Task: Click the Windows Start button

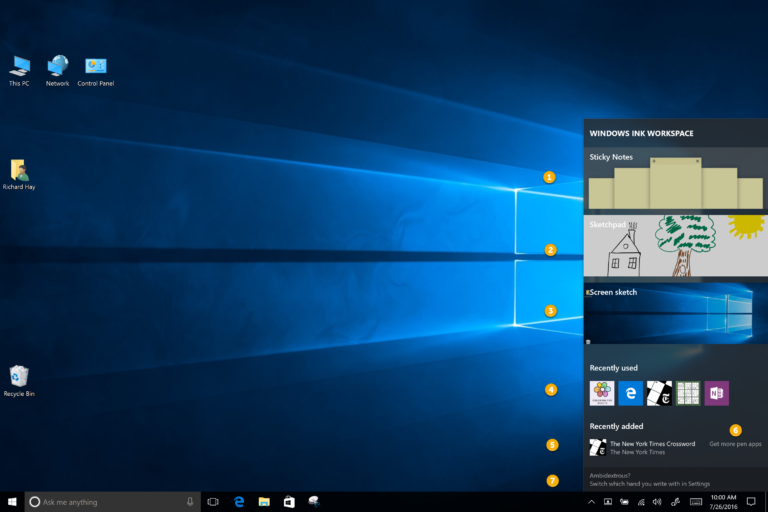Action: (x=12, y=501)
